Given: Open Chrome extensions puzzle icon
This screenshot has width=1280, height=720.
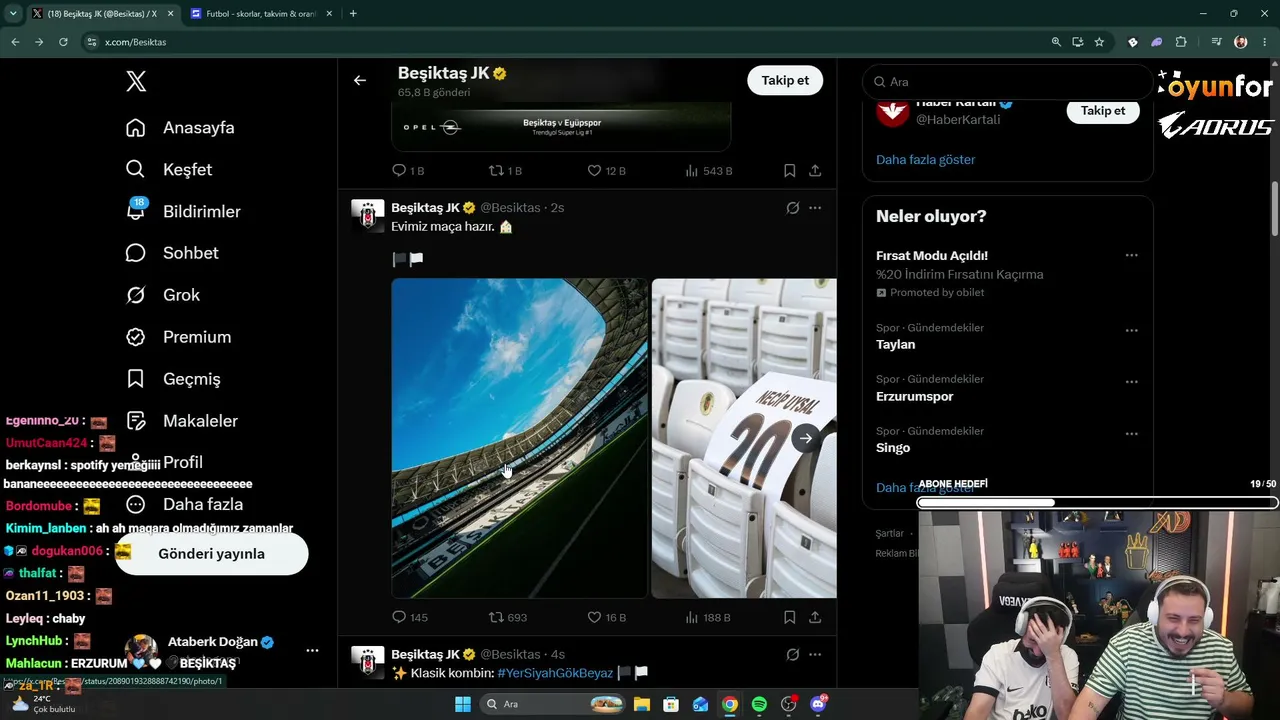Looking at the screenshot, I should 1181,42.
